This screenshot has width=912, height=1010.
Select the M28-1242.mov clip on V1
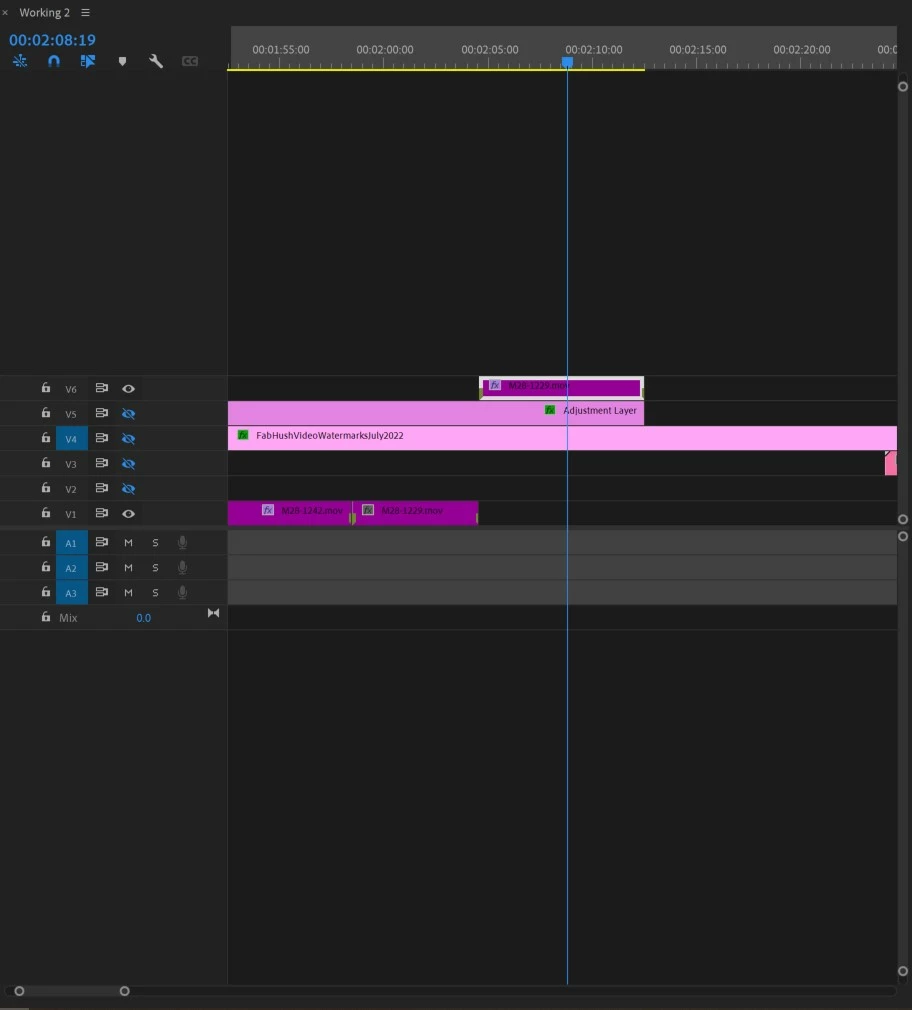(290, 513)
